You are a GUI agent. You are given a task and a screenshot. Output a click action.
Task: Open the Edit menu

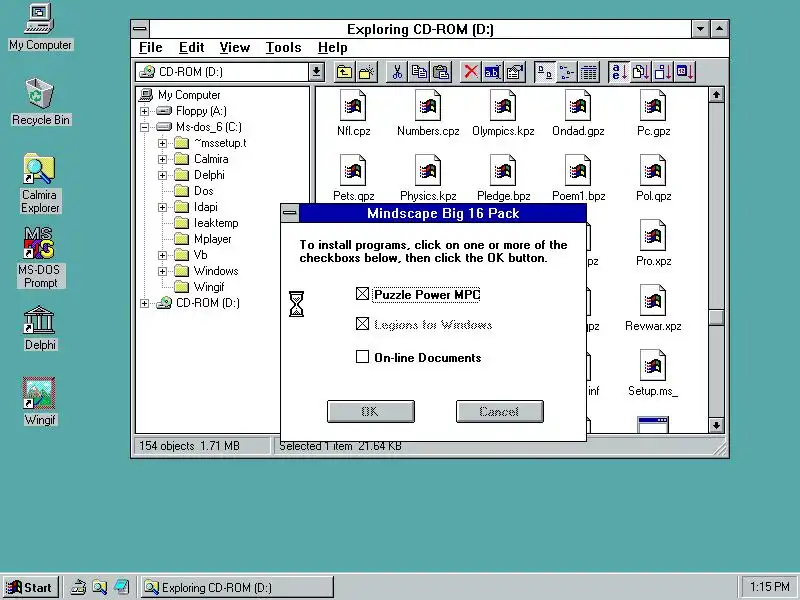pos(191,47)
